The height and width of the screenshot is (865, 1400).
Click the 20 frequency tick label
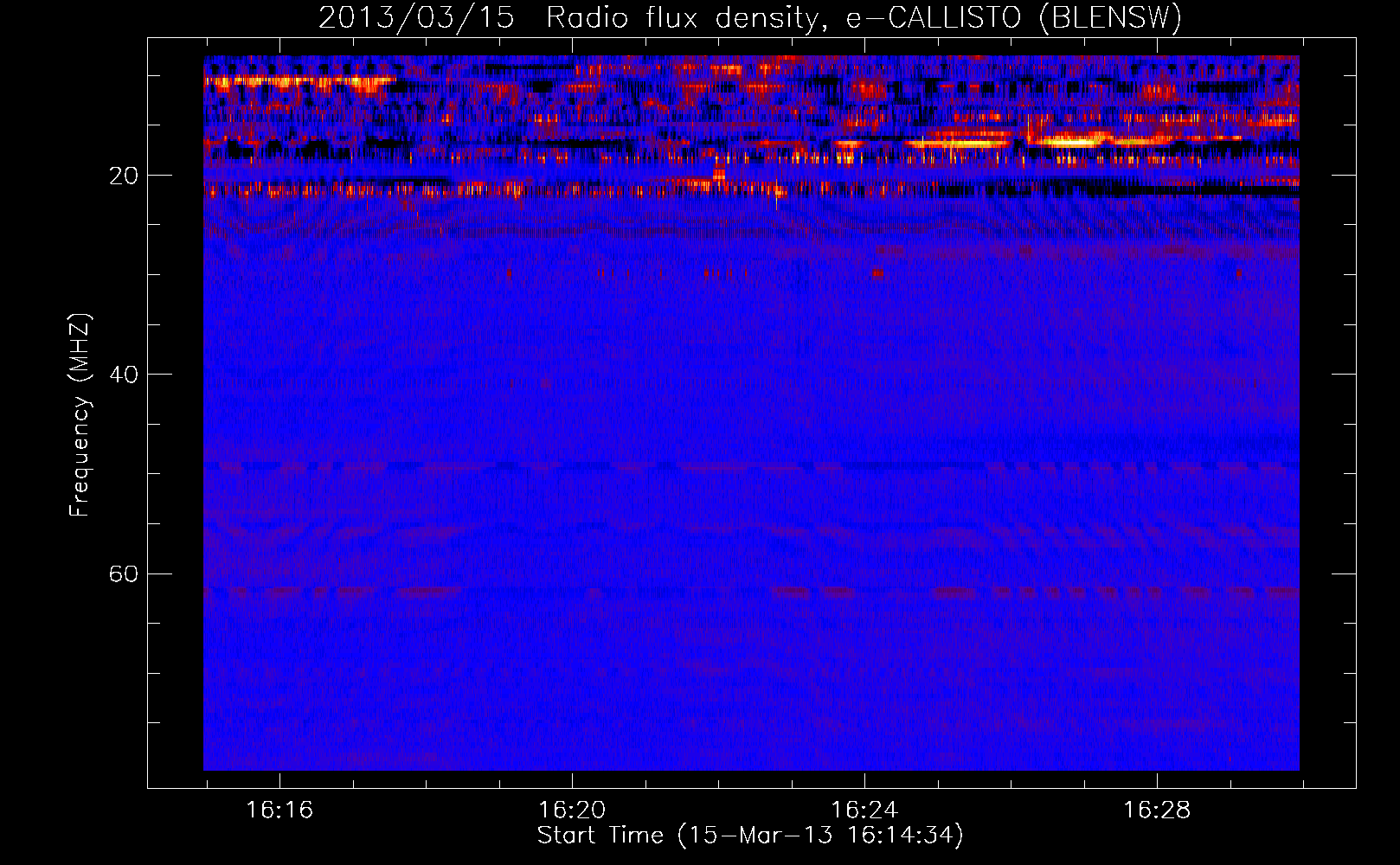pyautogui.click(x=124, y=176)
